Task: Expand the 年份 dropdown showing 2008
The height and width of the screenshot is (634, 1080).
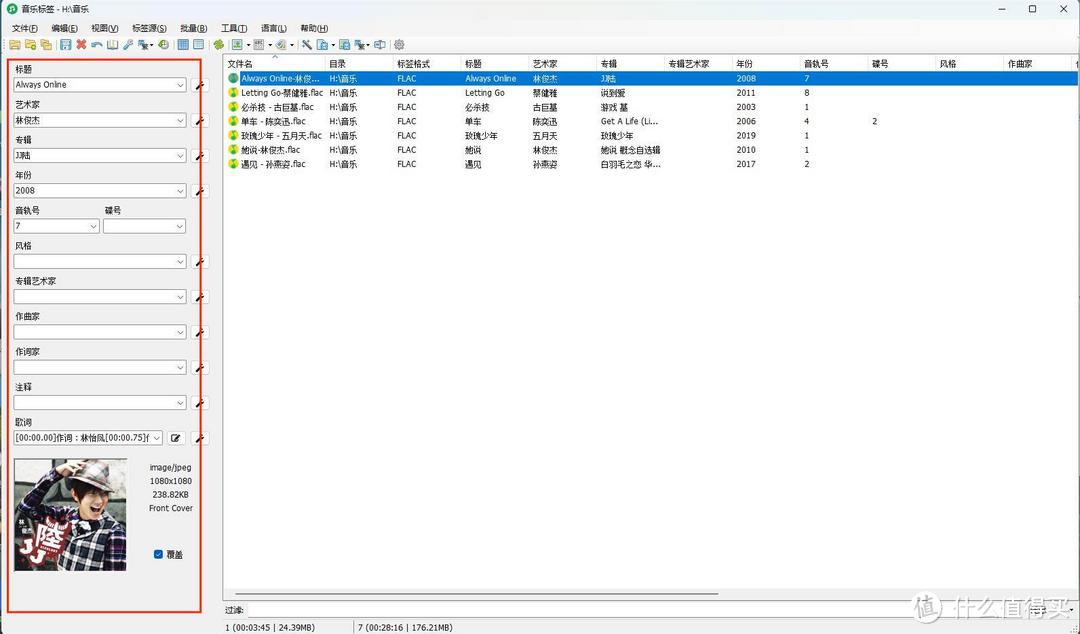Action: (x=180, y=191)
